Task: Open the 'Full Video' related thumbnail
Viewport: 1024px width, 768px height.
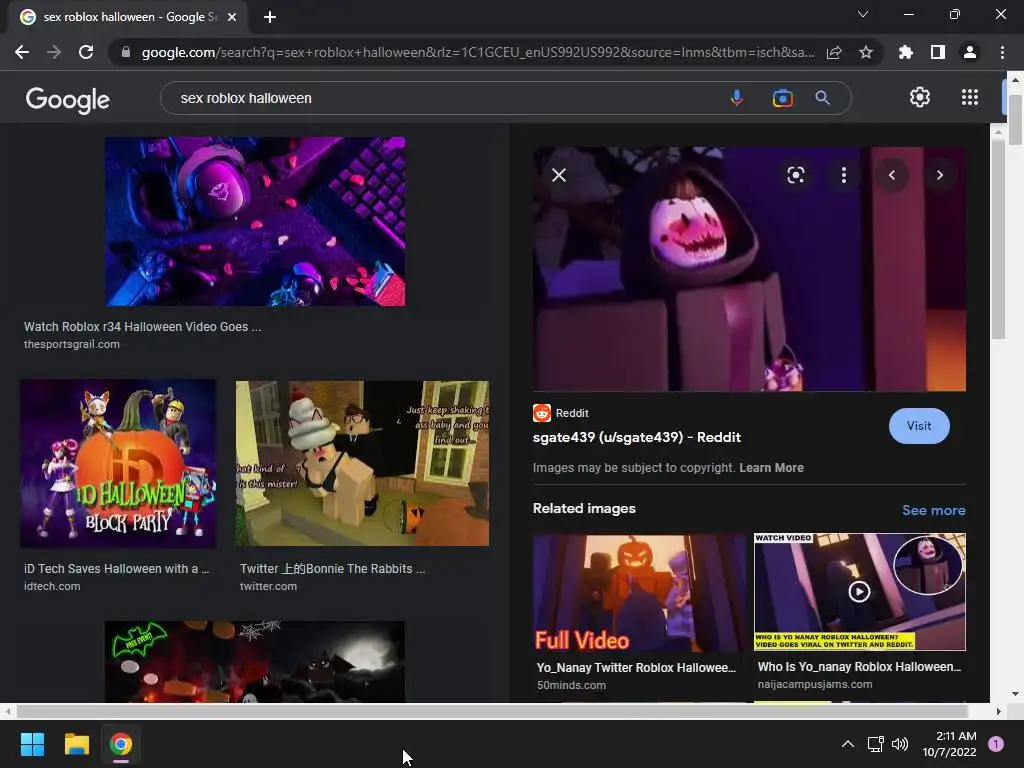Action: click(x=639, y=593)
